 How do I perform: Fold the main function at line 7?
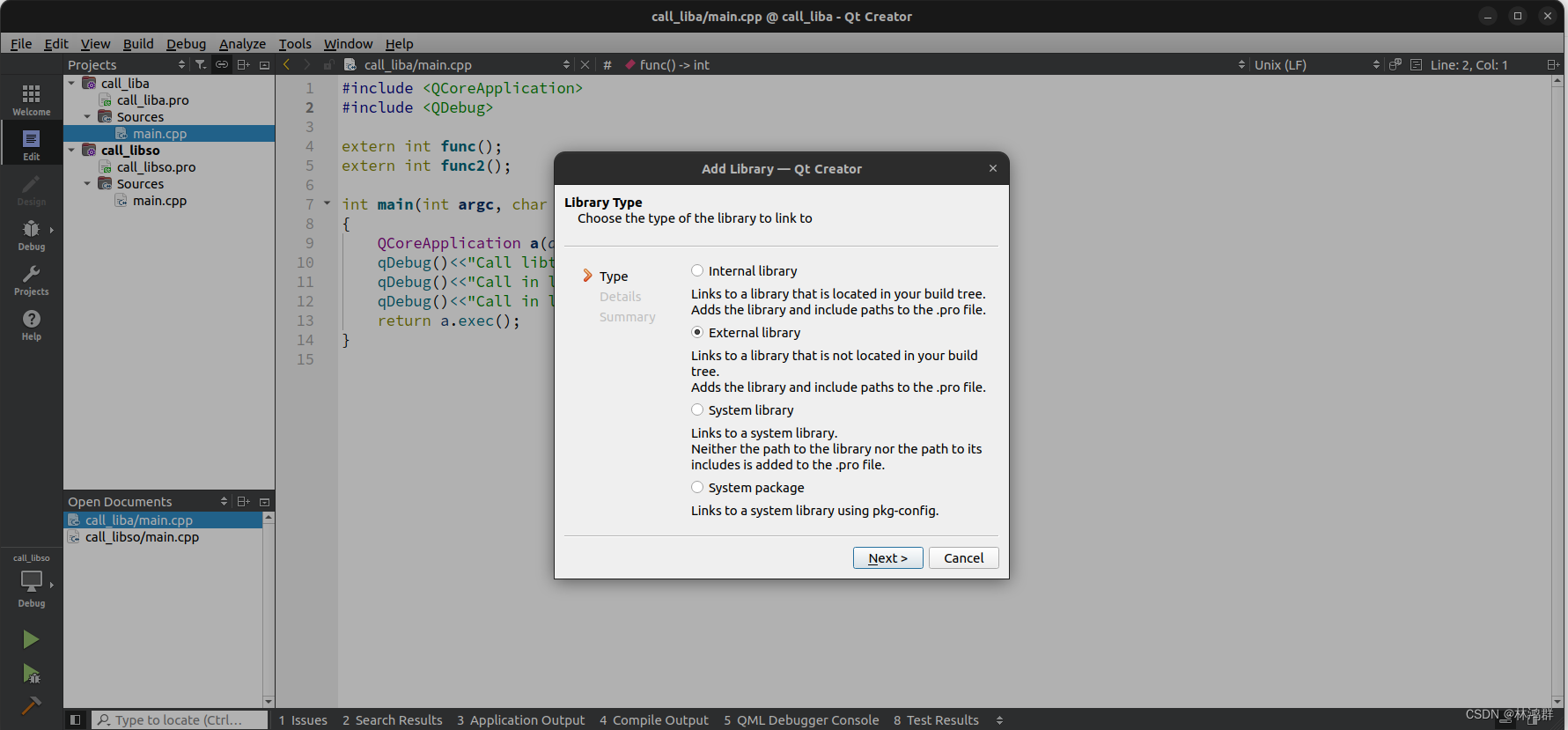tap(328, 203)
